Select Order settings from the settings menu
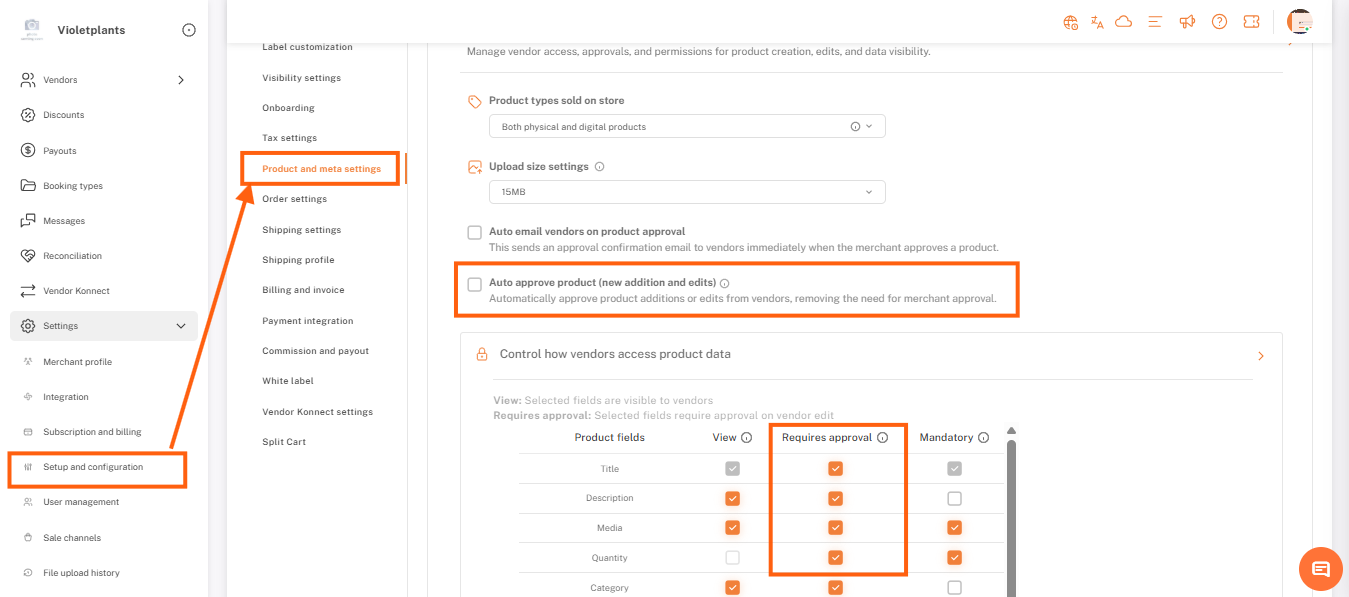Screen dimensions: 1349x597 [294, 199]
